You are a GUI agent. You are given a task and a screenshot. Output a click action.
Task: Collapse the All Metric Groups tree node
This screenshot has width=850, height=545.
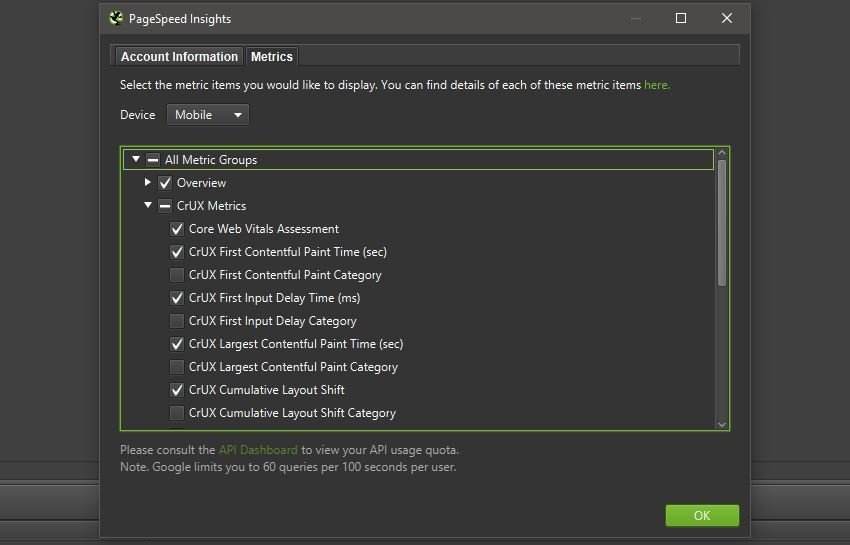[x=136, y=159]
